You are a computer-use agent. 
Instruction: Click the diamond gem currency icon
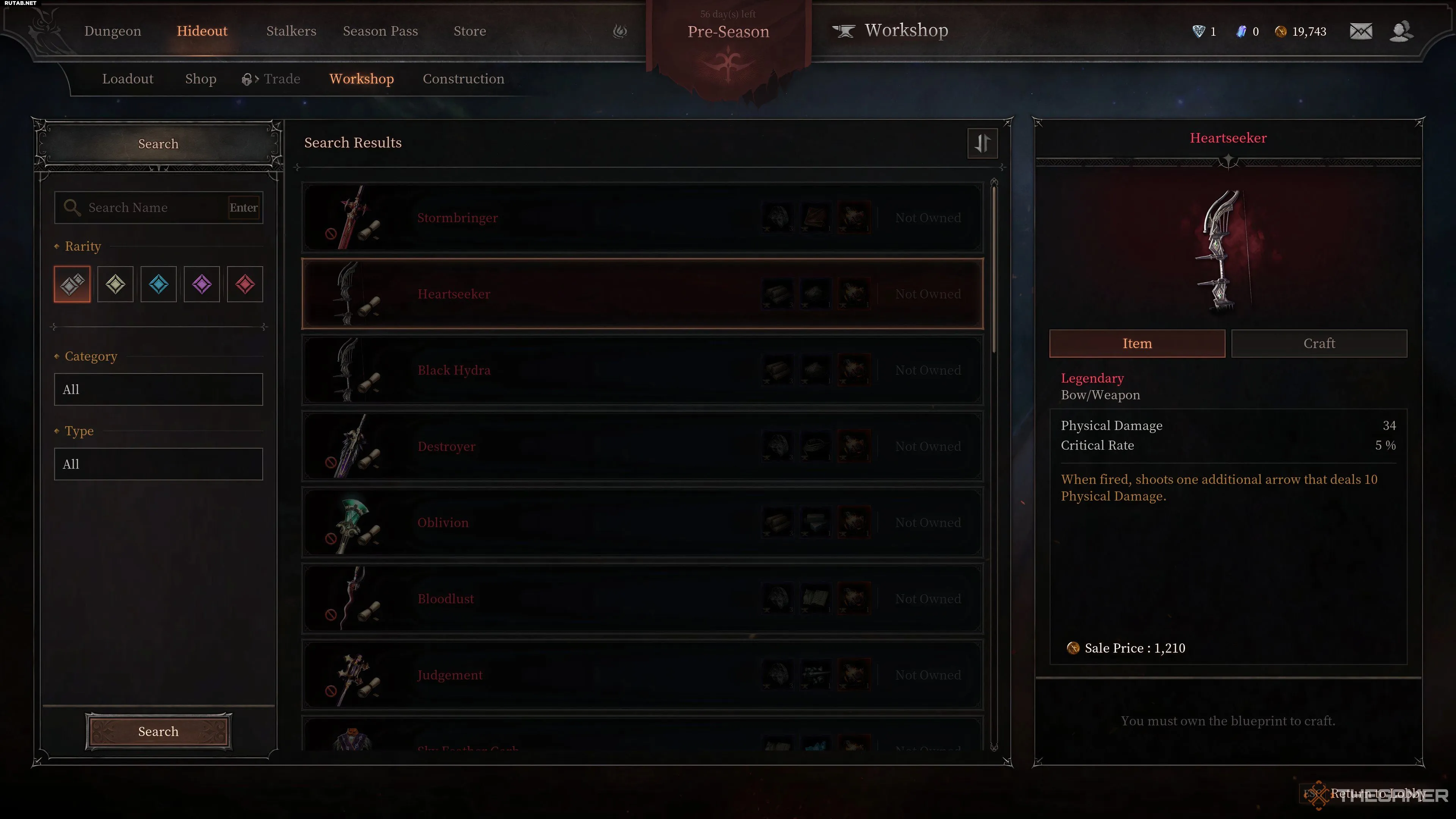(x=1198, y=31)
